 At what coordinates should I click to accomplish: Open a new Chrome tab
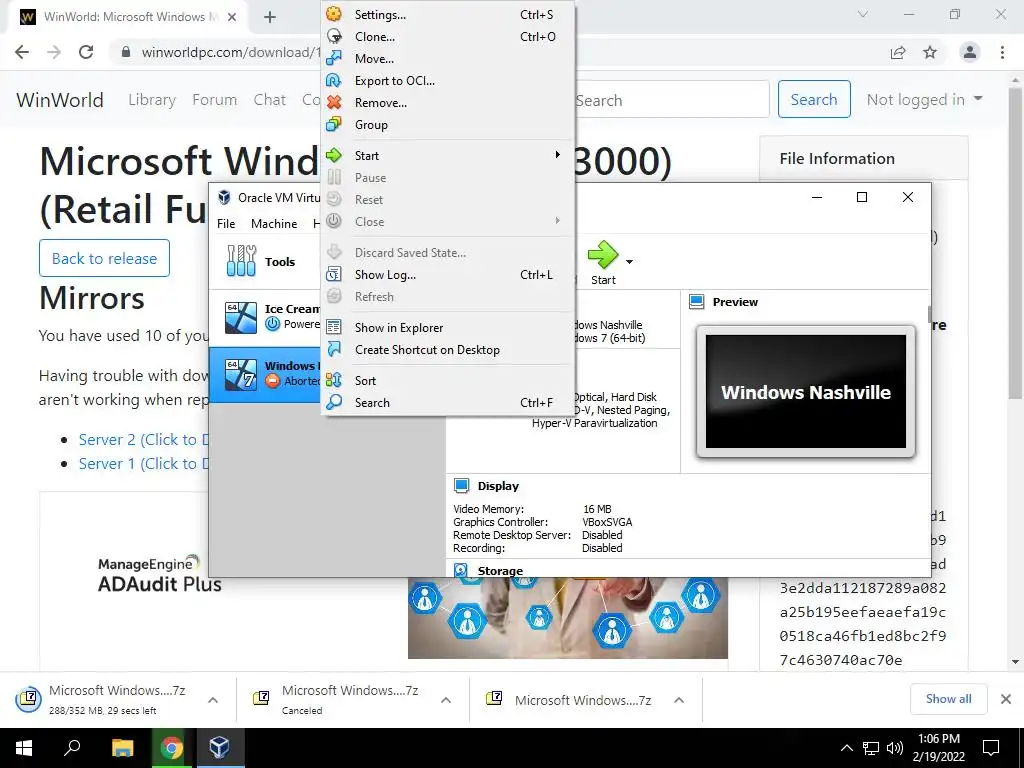(270, 18)
